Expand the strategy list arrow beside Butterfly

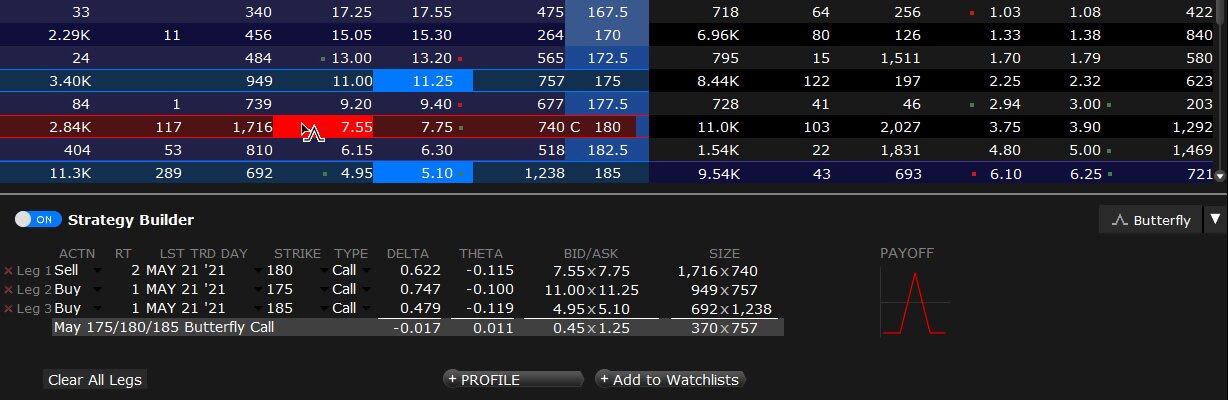1214,220
